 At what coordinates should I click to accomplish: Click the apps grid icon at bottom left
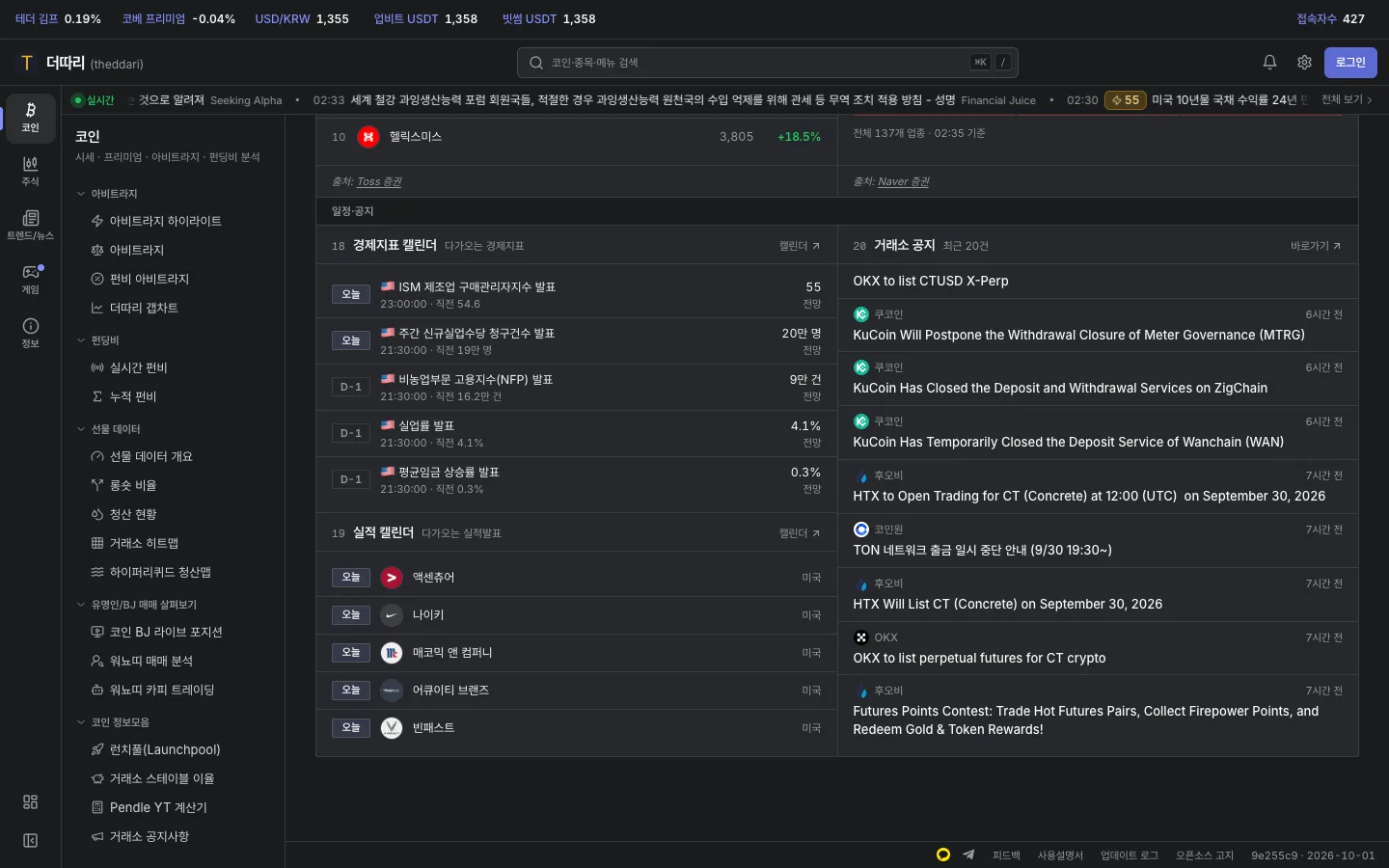point(30,802)
